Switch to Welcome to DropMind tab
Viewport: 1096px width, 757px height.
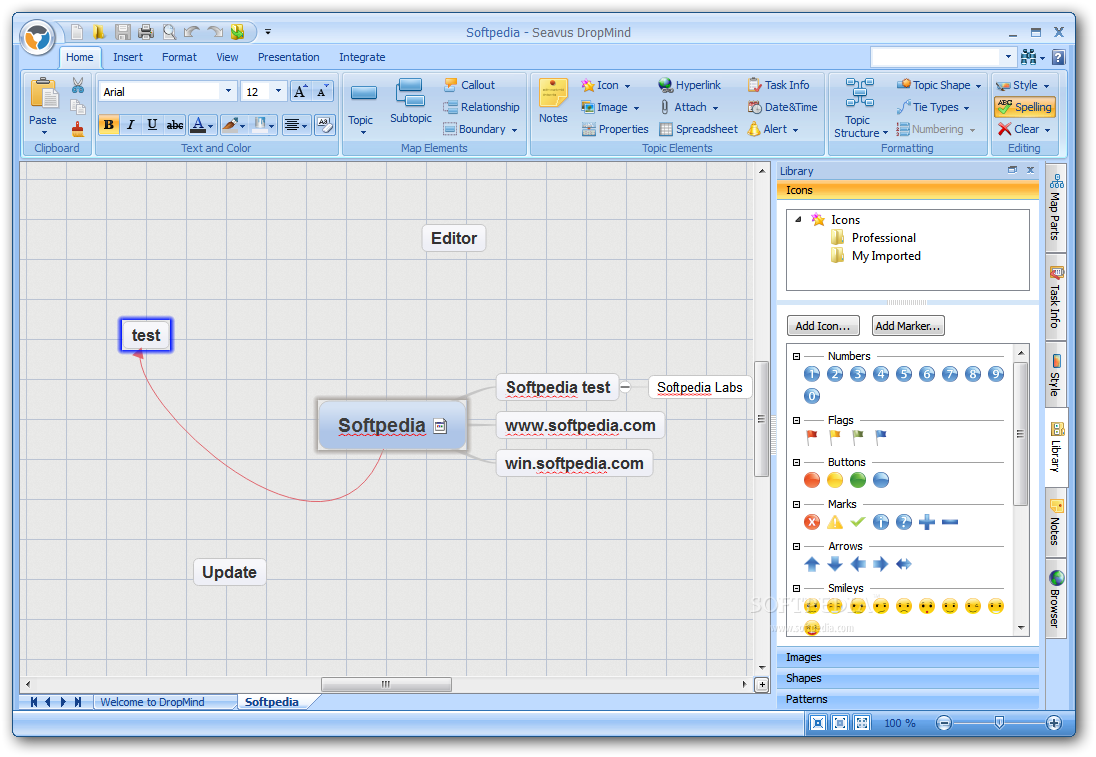pyautogui.click(x=152, y=702)
